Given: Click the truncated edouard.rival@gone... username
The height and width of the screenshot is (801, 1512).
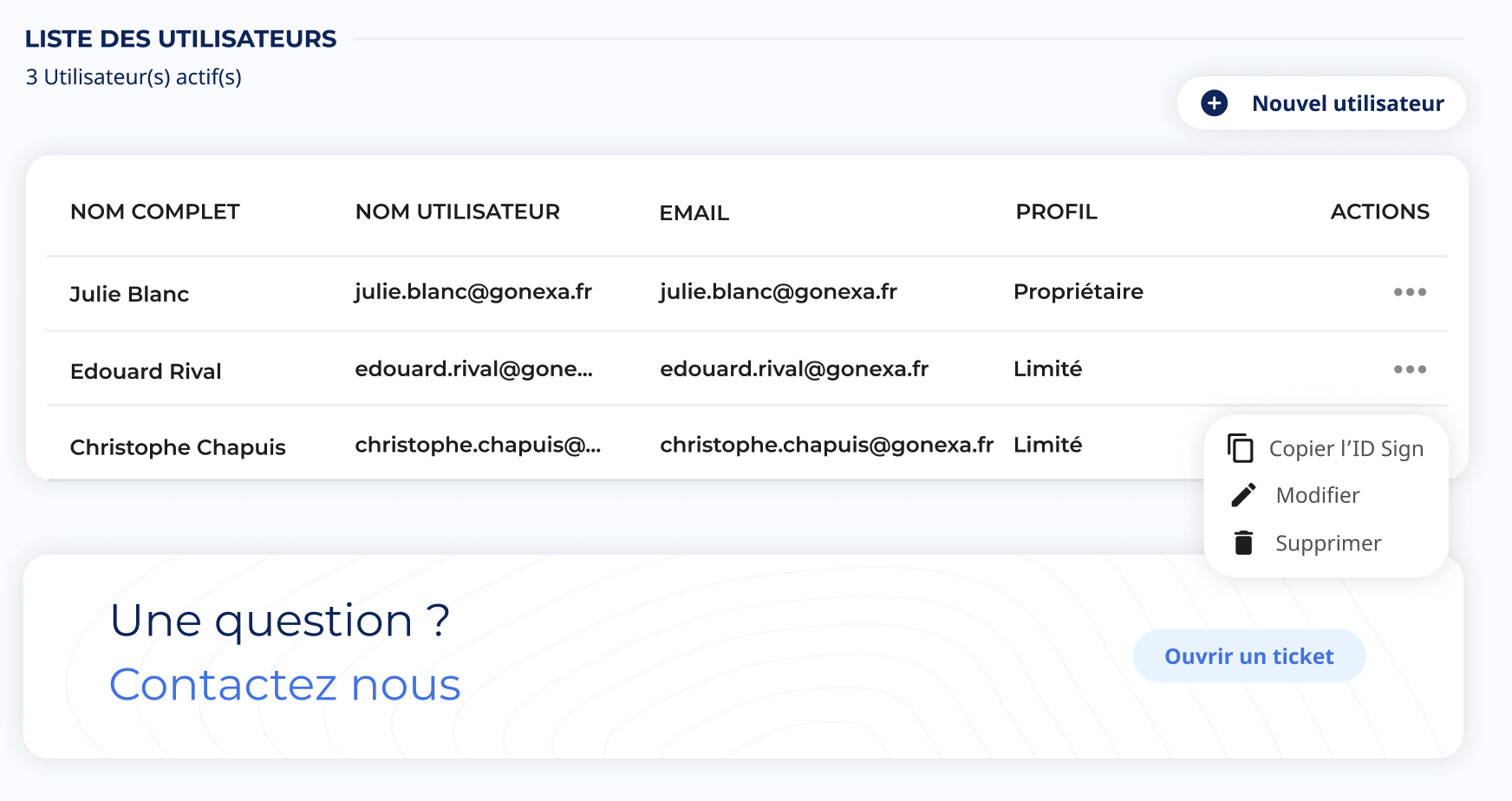Looking at the screenshot, I should point(474,368).
